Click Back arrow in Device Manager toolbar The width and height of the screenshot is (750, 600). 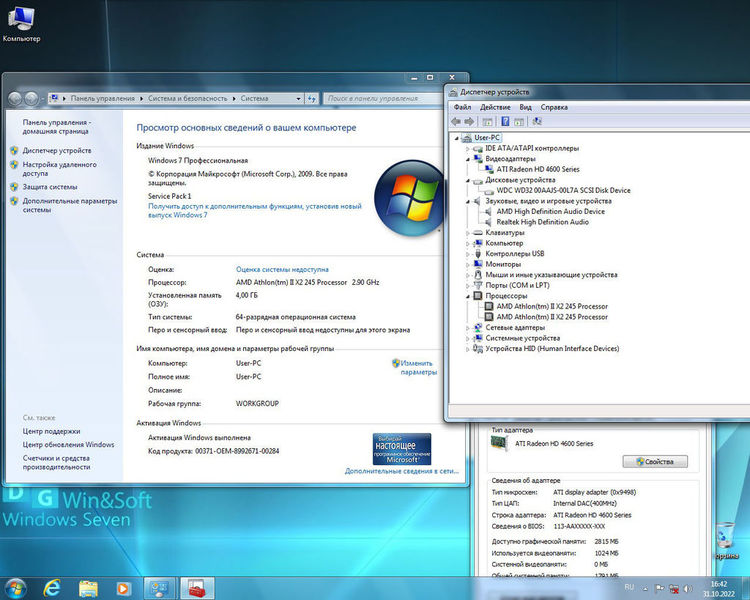tap(456, 122)
